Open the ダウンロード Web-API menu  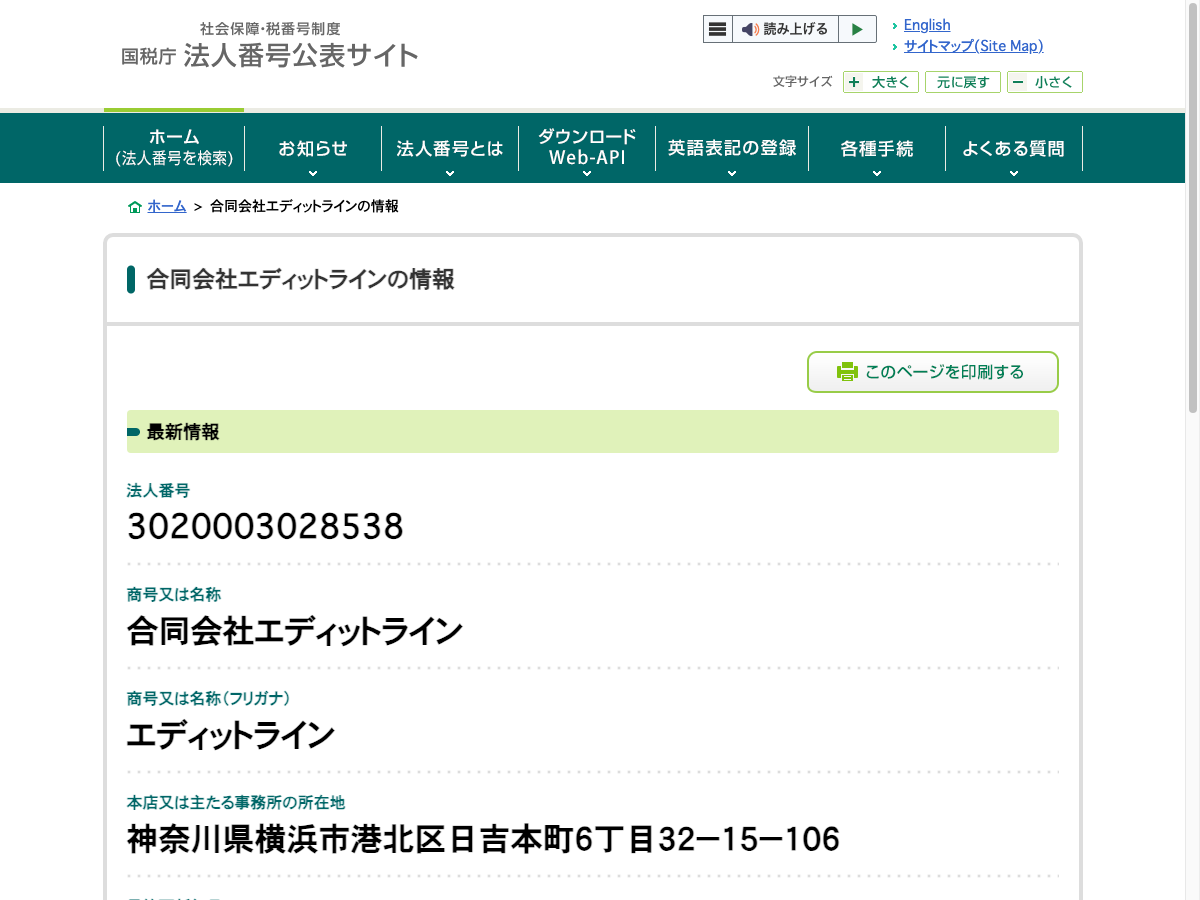tap(587, 148)
